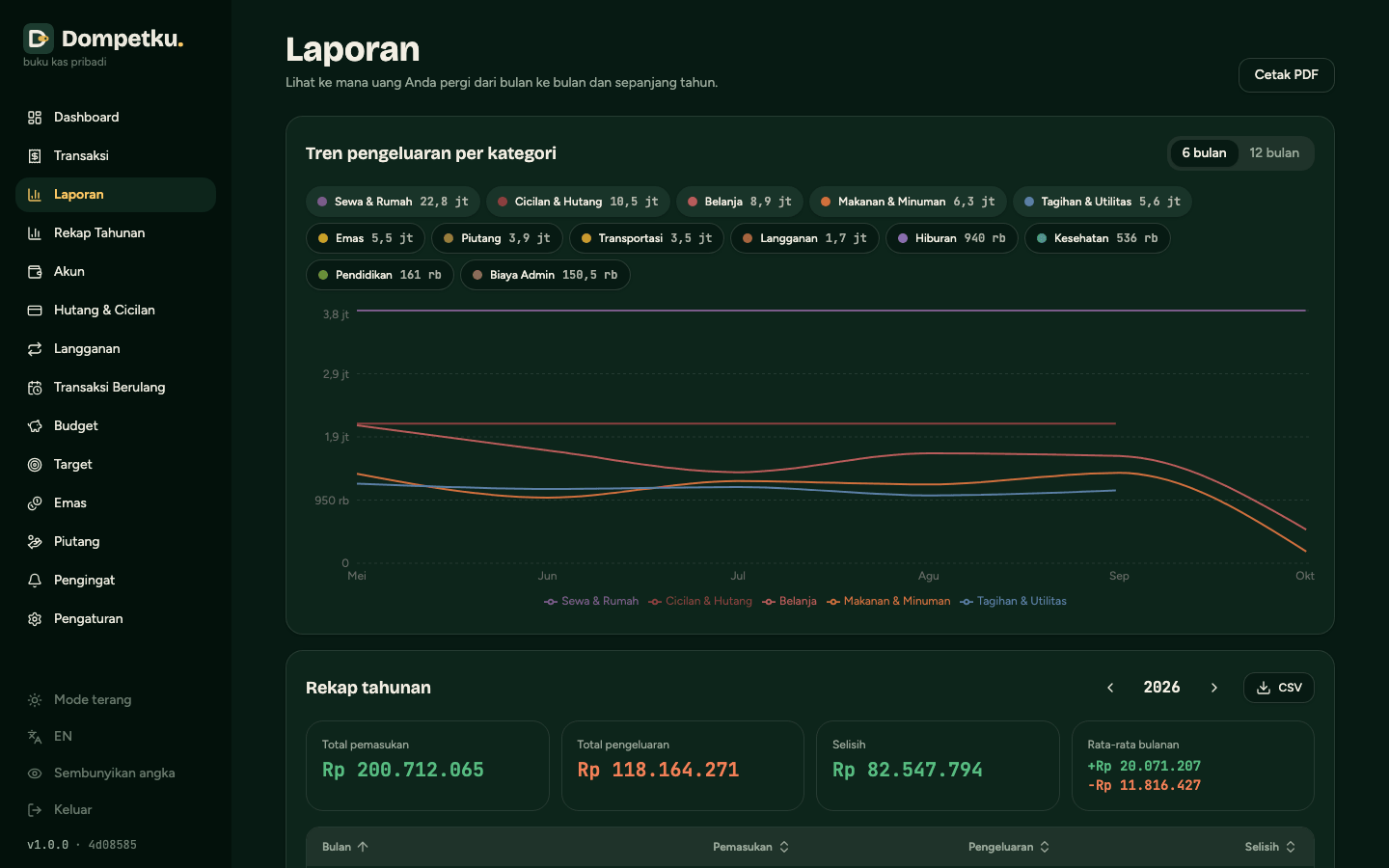This screenshot has width=1389, height=868.
Task: Click the Keluar logout icon
Action: 35,810
